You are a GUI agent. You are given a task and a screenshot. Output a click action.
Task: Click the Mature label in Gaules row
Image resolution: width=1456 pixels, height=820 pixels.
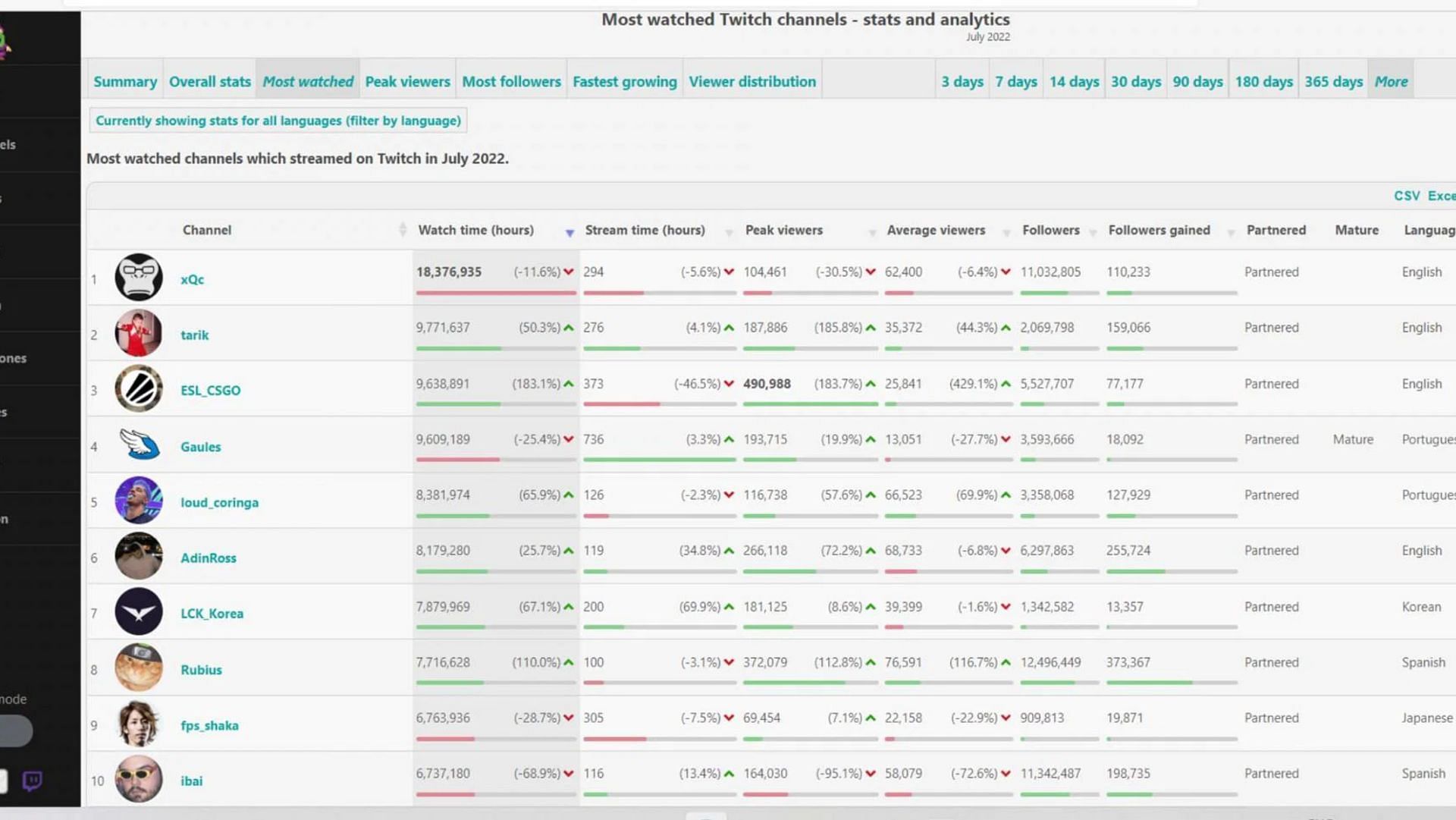pyautogui.click(x=1353, y=439)
